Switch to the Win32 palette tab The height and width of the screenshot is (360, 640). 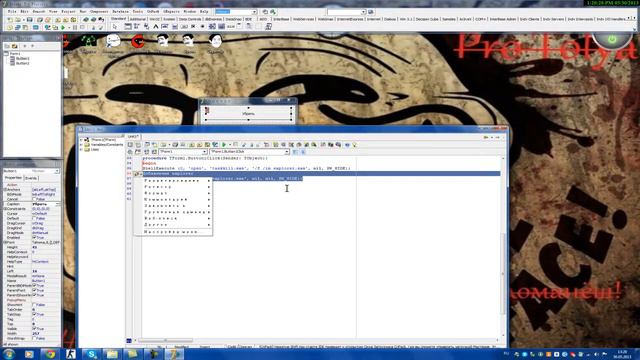pyautogui.click(x=154, y=19)
